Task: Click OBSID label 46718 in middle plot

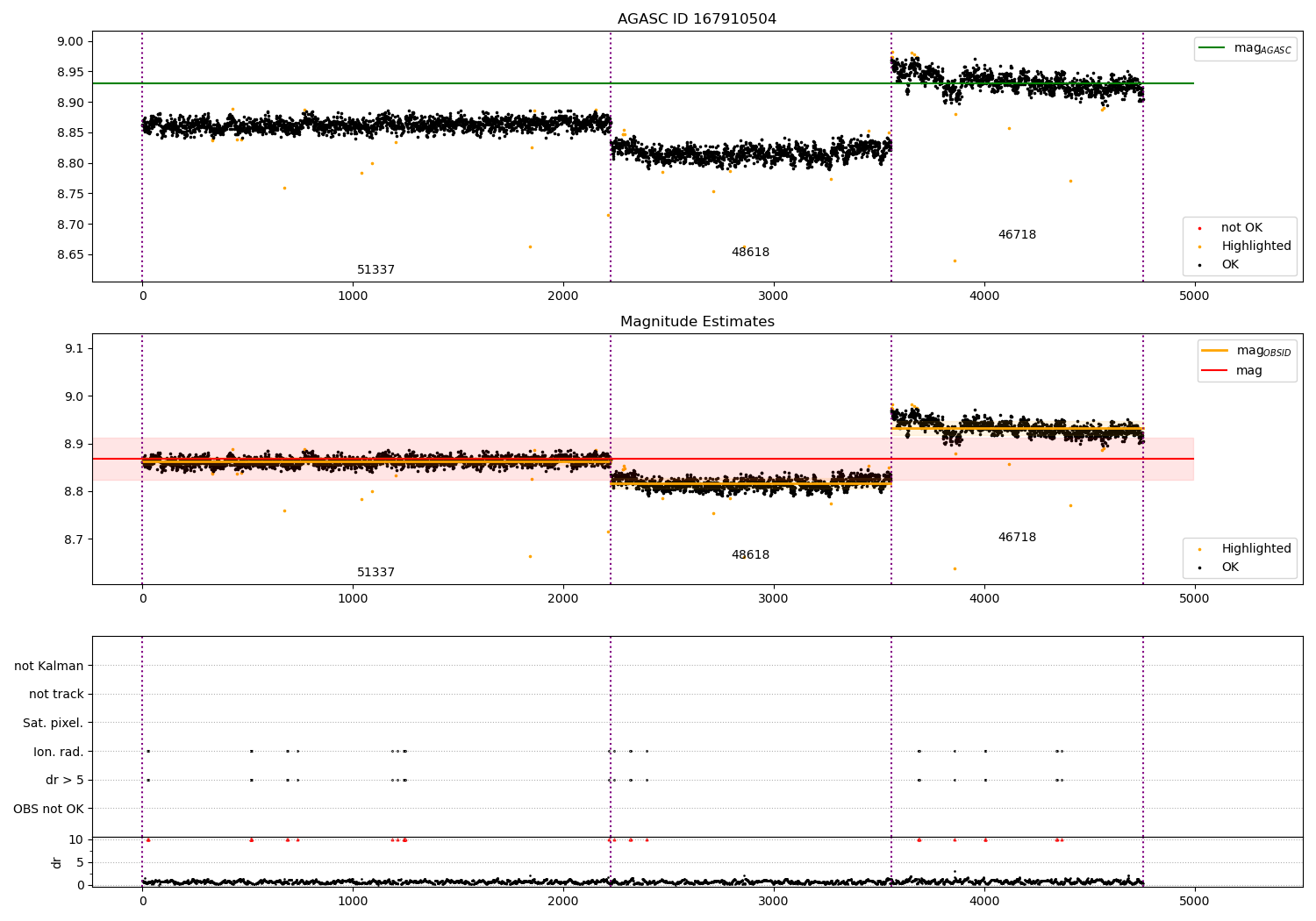Action: tap(1017, 538)
